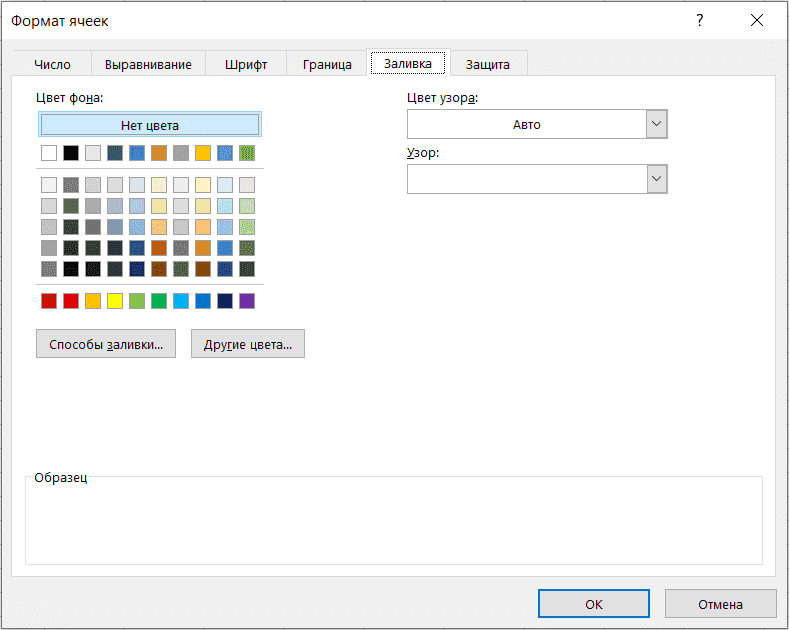The height and width of the screenshot is (630, 789).
Task: Open the Выравнивание tab
Action: pyautogui.click(x=148, y=64)
